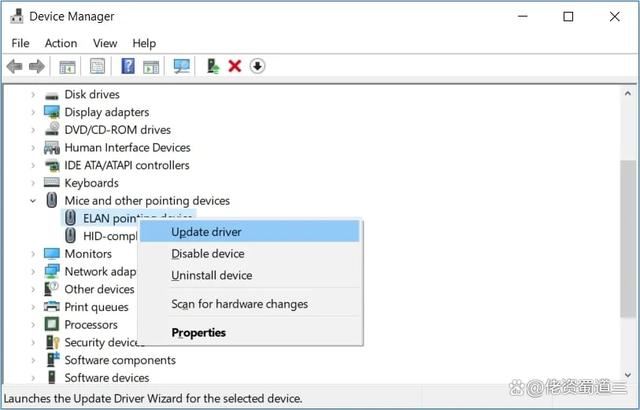Image resolution: width=640 pixels, height=410 pixels.
Task: Click Scan for hardware changes monitor icon
Action: pos(181,66)
